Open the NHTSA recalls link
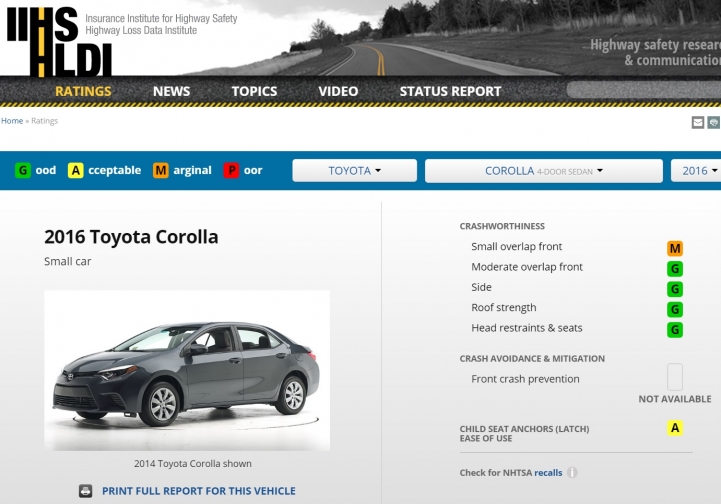 coord(548,473)
